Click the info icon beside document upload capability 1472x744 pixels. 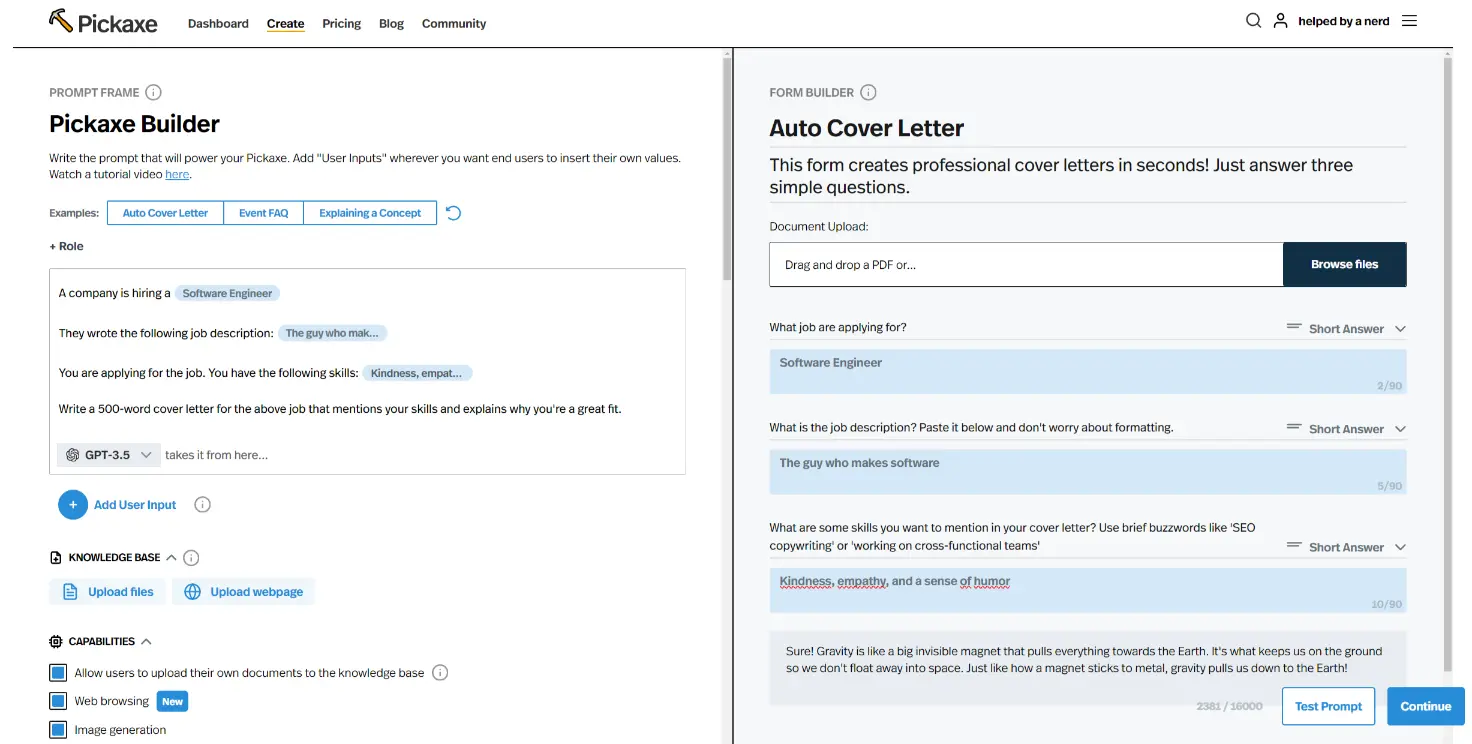click(440, 673)
